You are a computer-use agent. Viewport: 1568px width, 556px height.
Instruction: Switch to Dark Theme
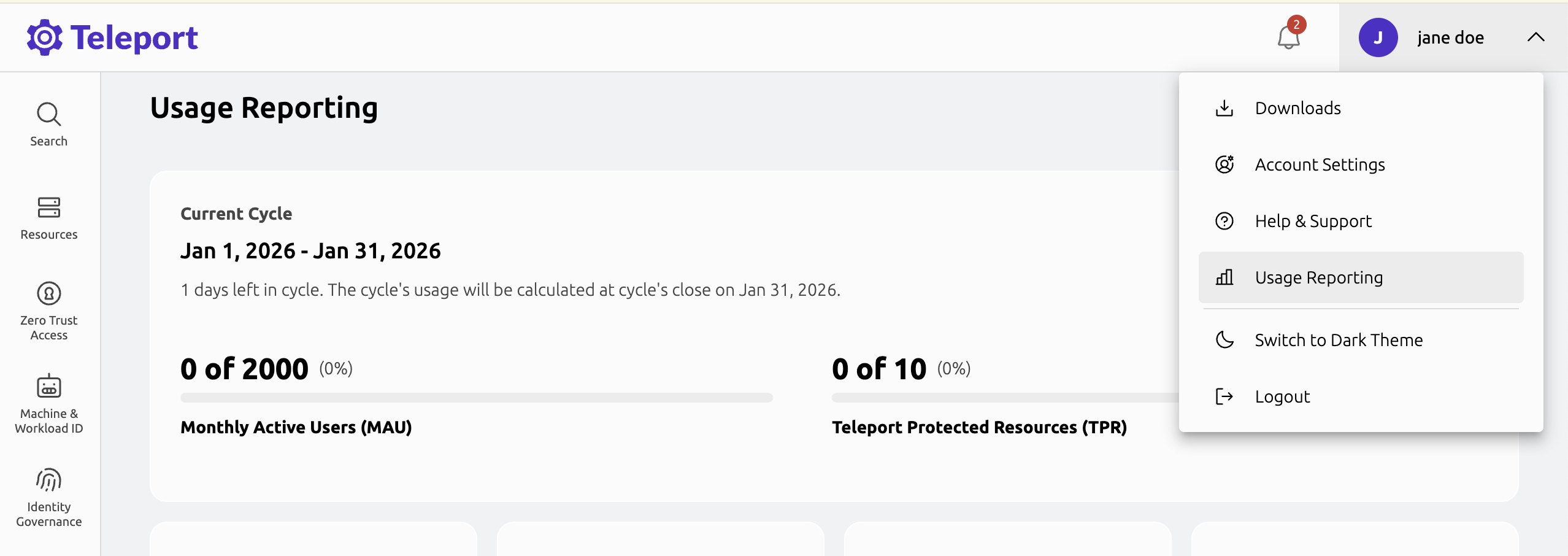pos(1338,340)
